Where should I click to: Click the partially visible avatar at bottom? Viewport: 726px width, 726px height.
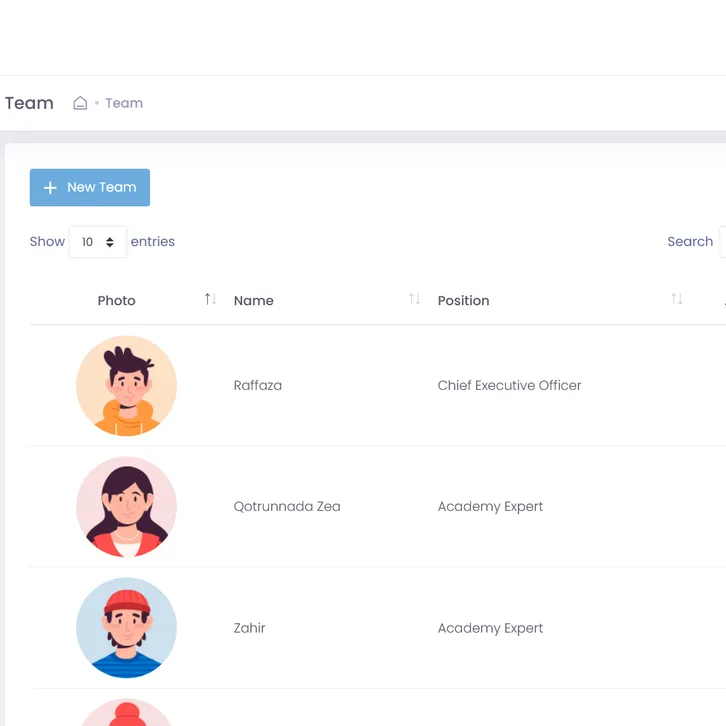[x=126, y=713]
